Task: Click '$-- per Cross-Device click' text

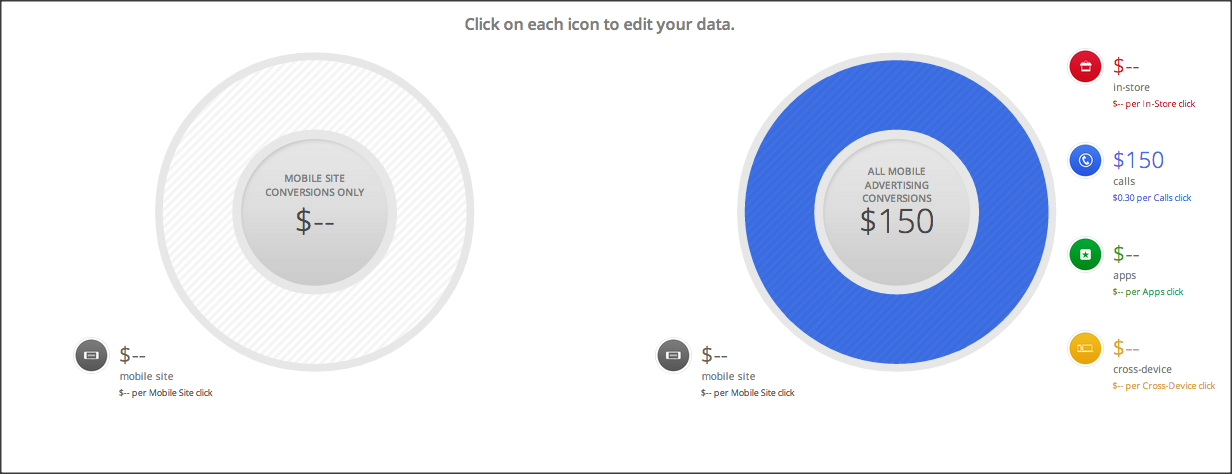Action: coord(1164,386)
